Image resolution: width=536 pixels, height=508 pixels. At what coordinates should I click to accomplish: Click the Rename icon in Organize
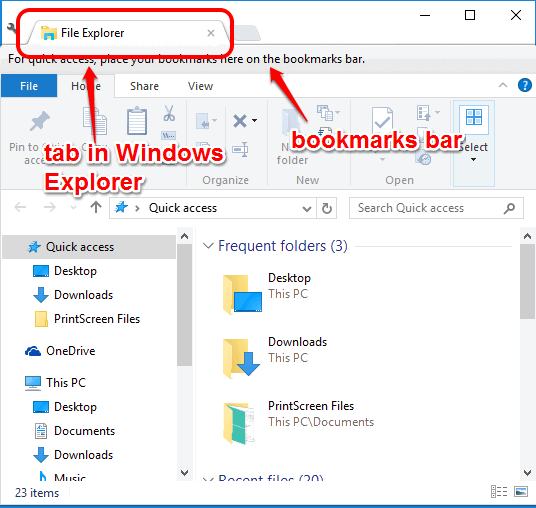pos(240,149)
